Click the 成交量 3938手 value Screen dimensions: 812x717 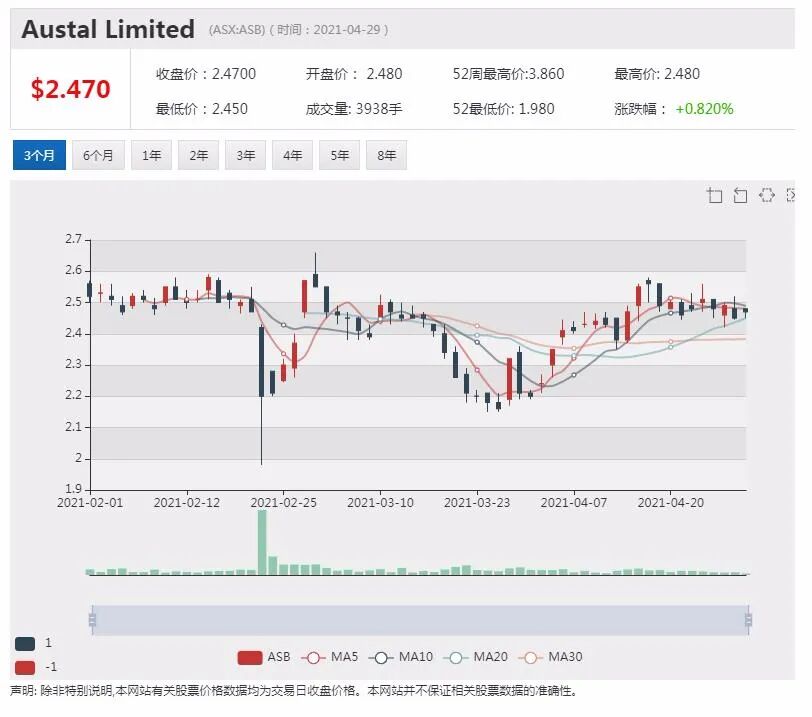[379, 109]
